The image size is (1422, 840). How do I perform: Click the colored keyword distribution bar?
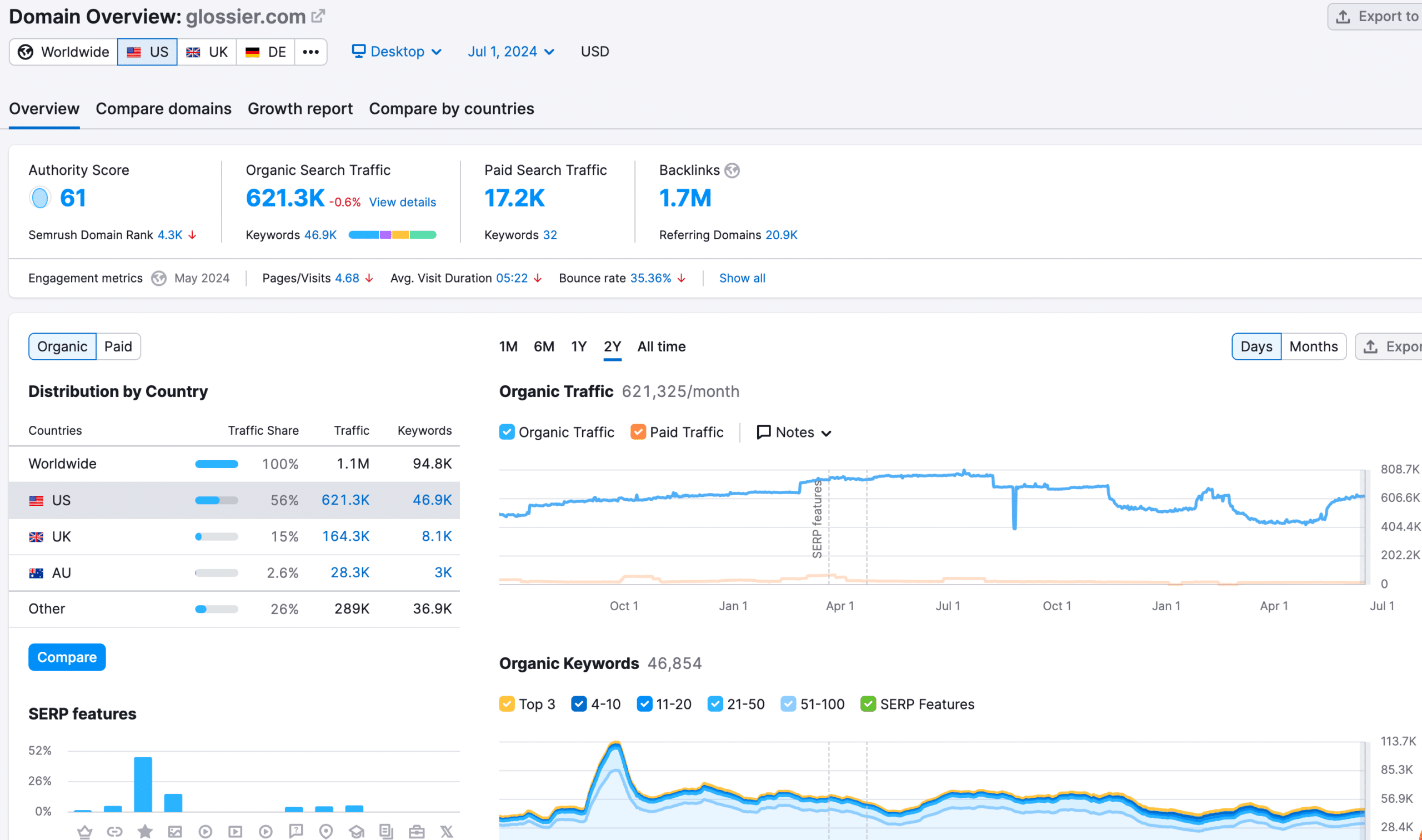[x=393, y=235]
